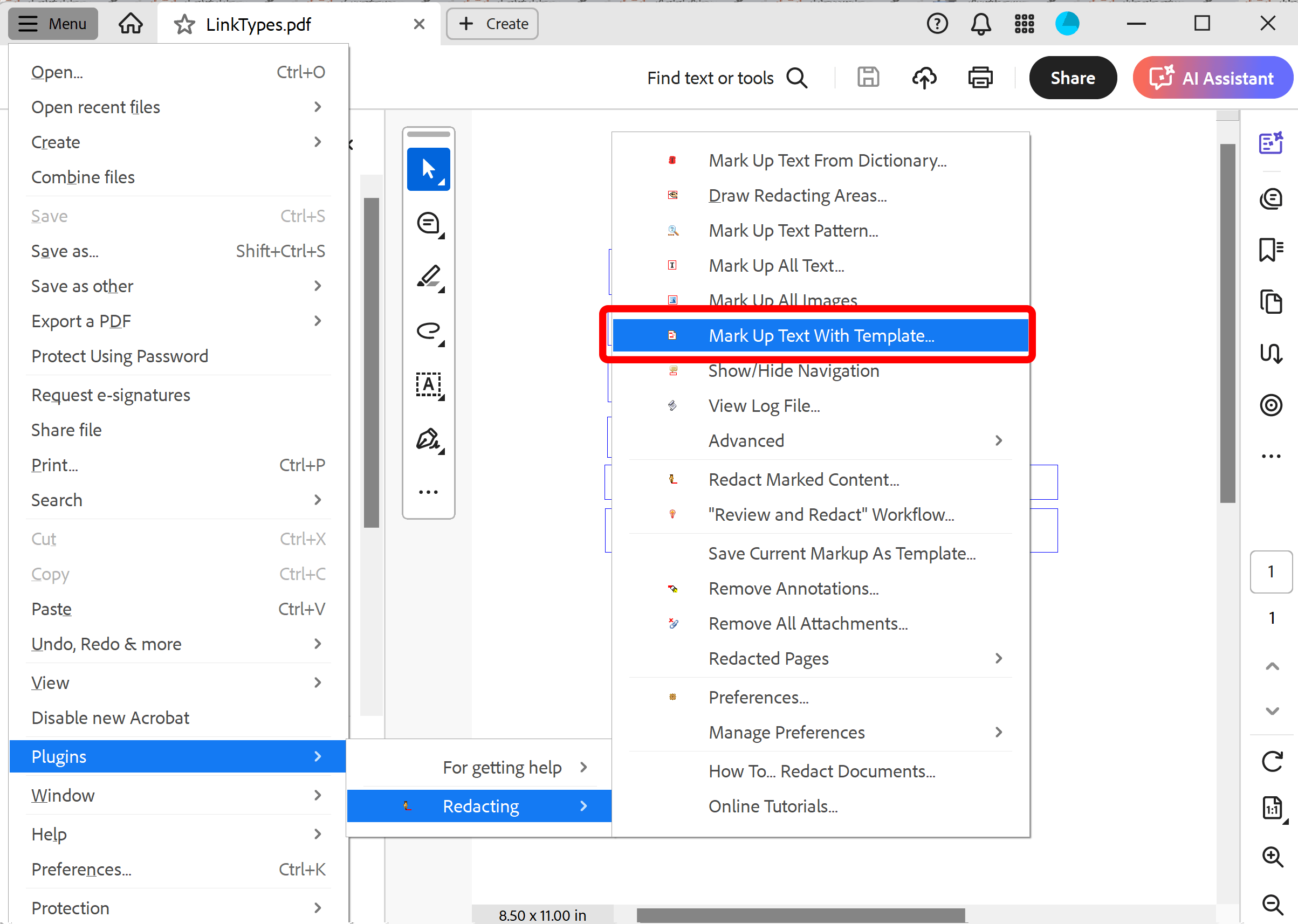Select Mark Up Text Pattern
This screenshot has height=924, width=1298.
820,231
